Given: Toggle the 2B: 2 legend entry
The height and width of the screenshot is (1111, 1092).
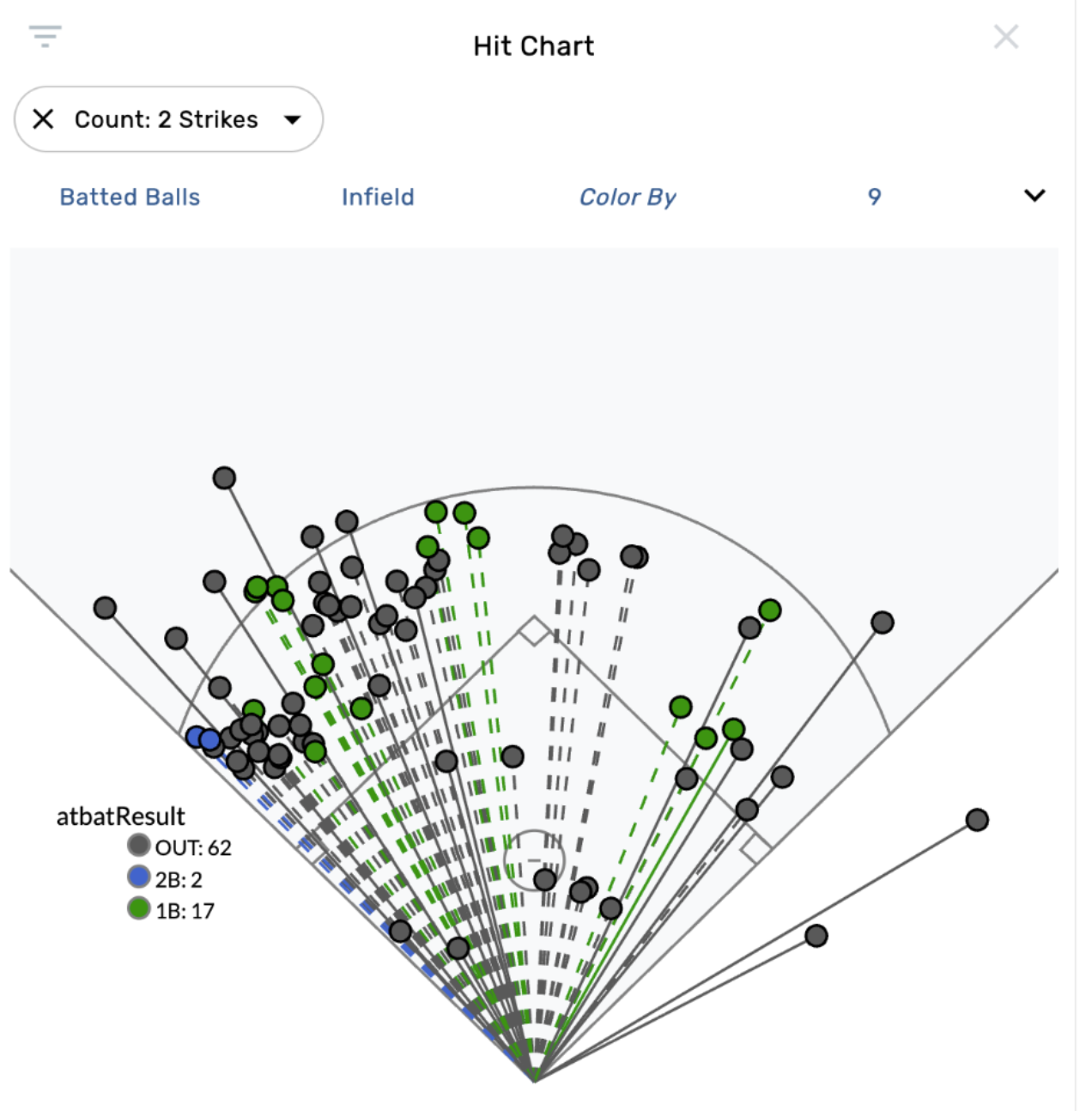Looking at the screenshot, I should tap(179, 880).
